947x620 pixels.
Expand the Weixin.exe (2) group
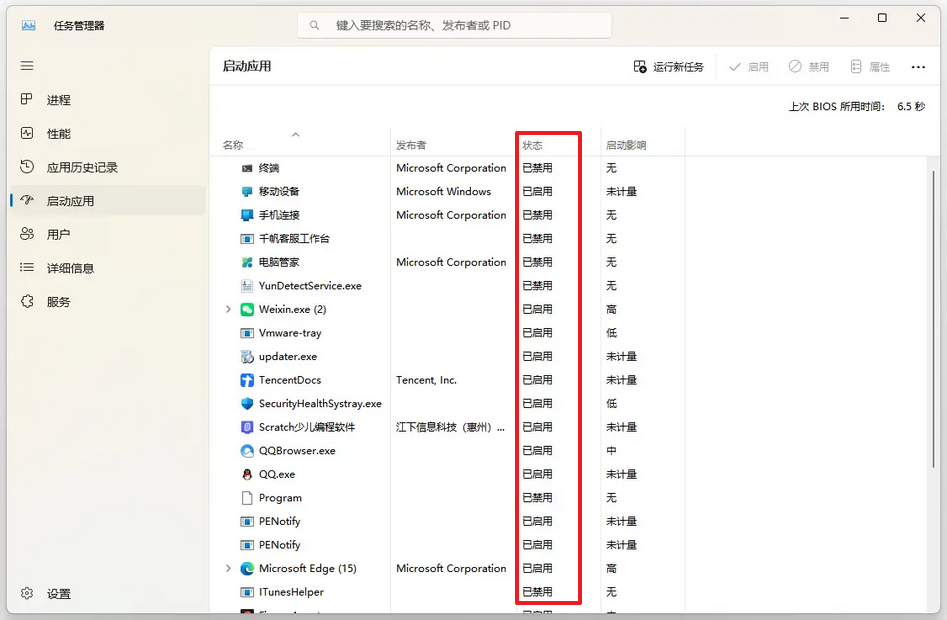[x=228, y=309]
